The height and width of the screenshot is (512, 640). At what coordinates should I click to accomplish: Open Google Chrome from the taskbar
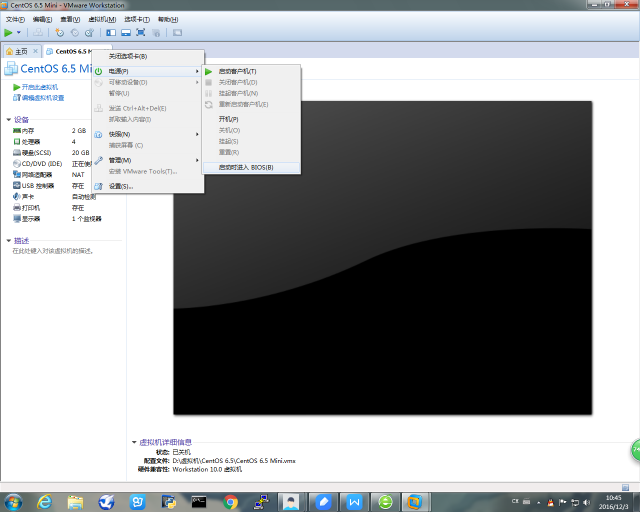click(x=230, y=502)
